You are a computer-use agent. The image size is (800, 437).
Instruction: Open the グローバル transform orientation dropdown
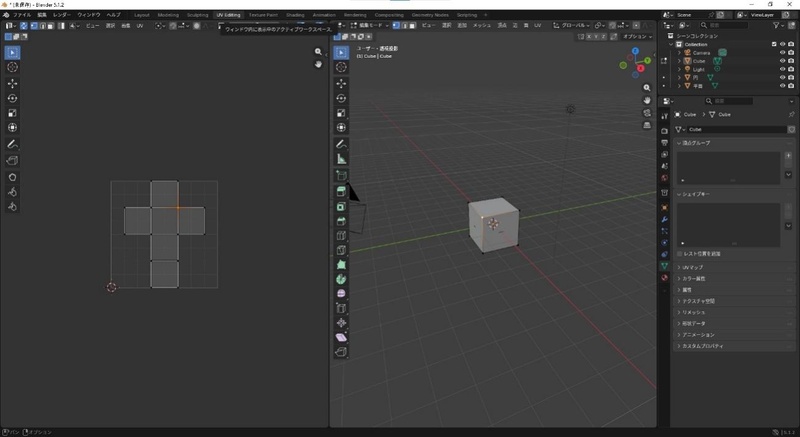click(x=571, y=25)
